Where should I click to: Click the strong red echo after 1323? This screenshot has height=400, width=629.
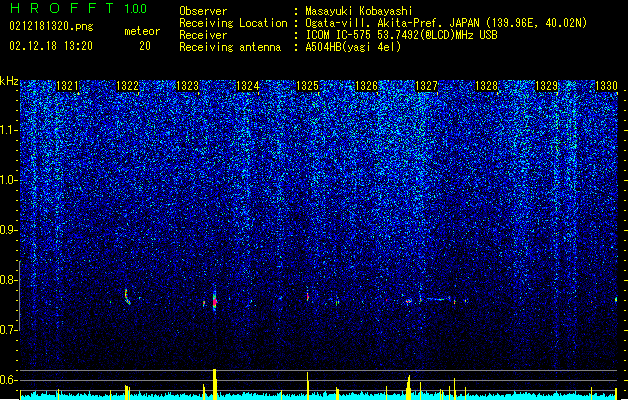click(215, 301)
